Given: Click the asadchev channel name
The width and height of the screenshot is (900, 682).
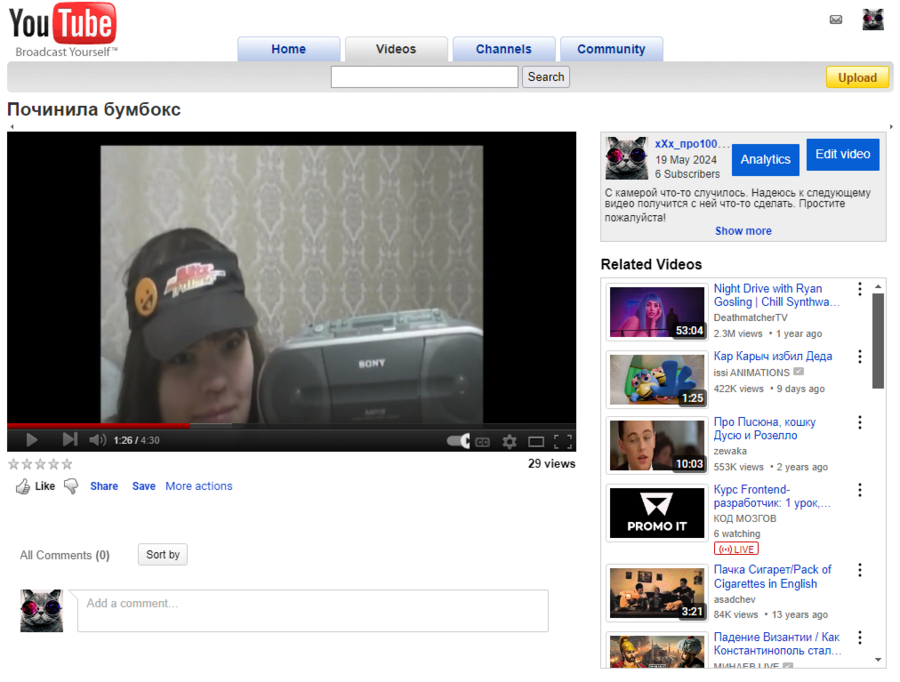Looking at the screenshot, I should 734,600.
